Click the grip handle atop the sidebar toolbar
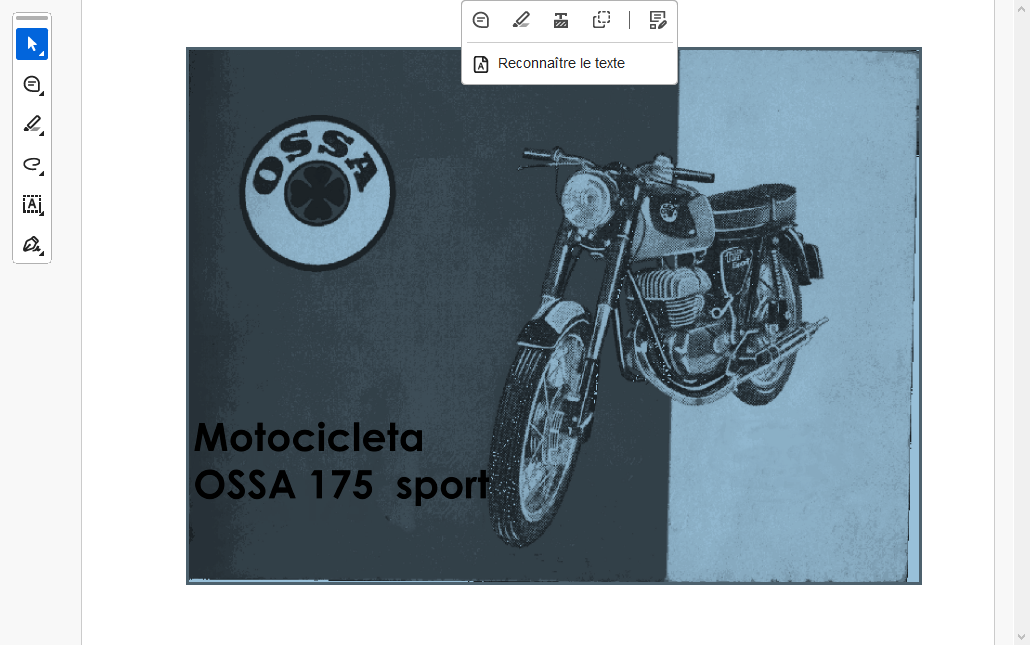The width and height of the screenshot is (1030, 645). coord(32,18)
